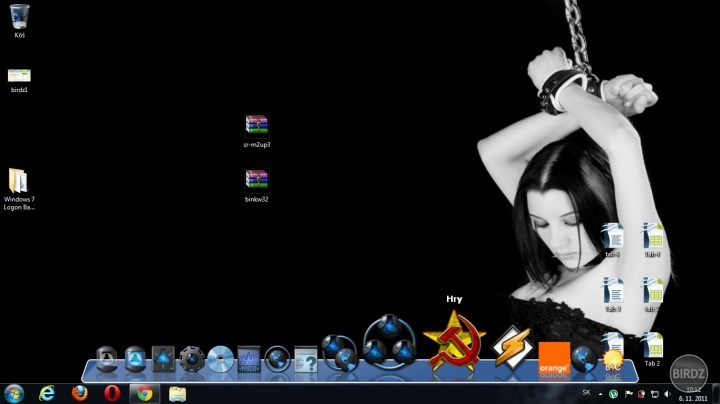Open Action Center flag tray icon

coord(629,394)
